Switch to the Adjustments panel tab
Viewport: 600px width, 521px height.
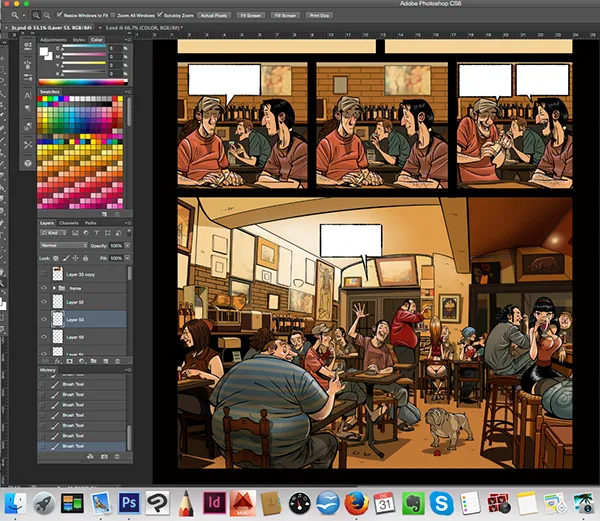point(53,40)
